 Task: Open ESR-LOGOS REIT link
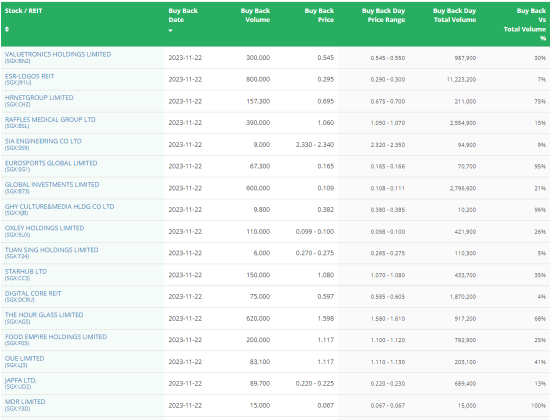[x=29, y=76]
